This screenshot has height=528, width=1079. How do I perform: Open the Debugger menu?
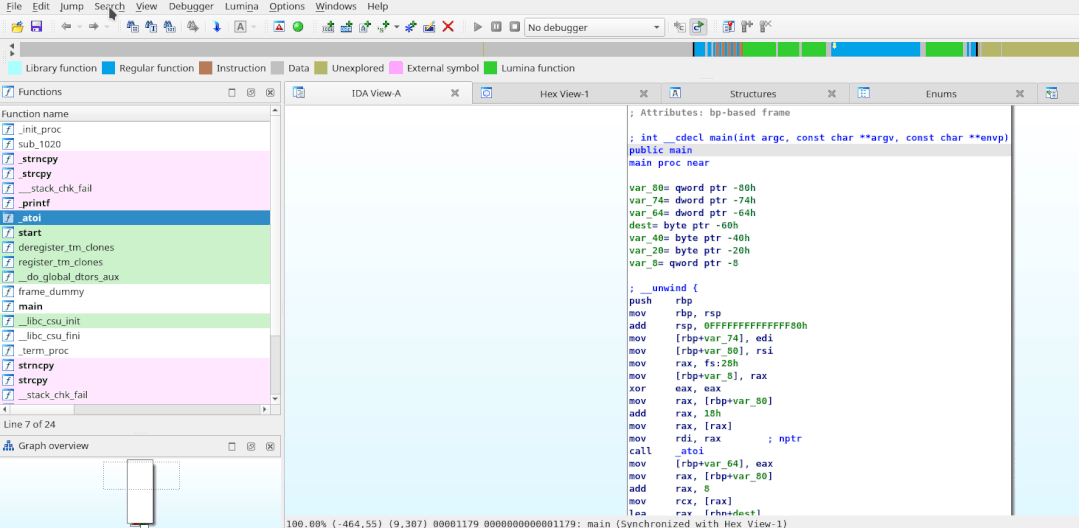pos(190,6)
